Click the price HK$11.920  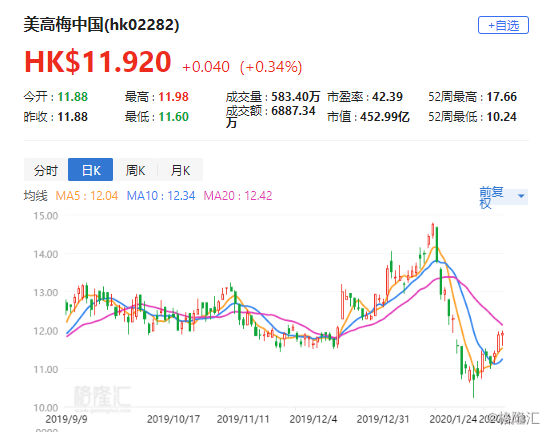pos(98,62)
